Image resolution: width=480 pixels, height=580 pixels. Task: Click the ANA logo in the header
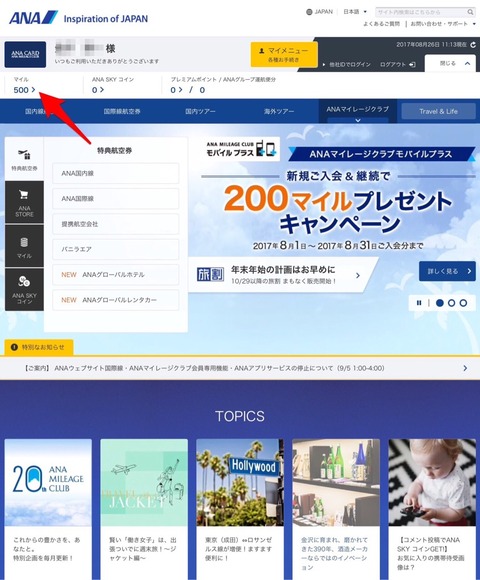[x=33, y=18]
